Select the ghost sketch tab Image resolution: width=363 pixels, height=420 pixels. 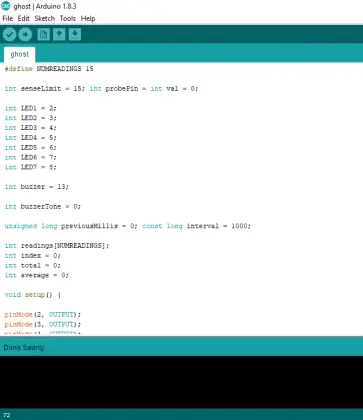(x=19, y=54)
